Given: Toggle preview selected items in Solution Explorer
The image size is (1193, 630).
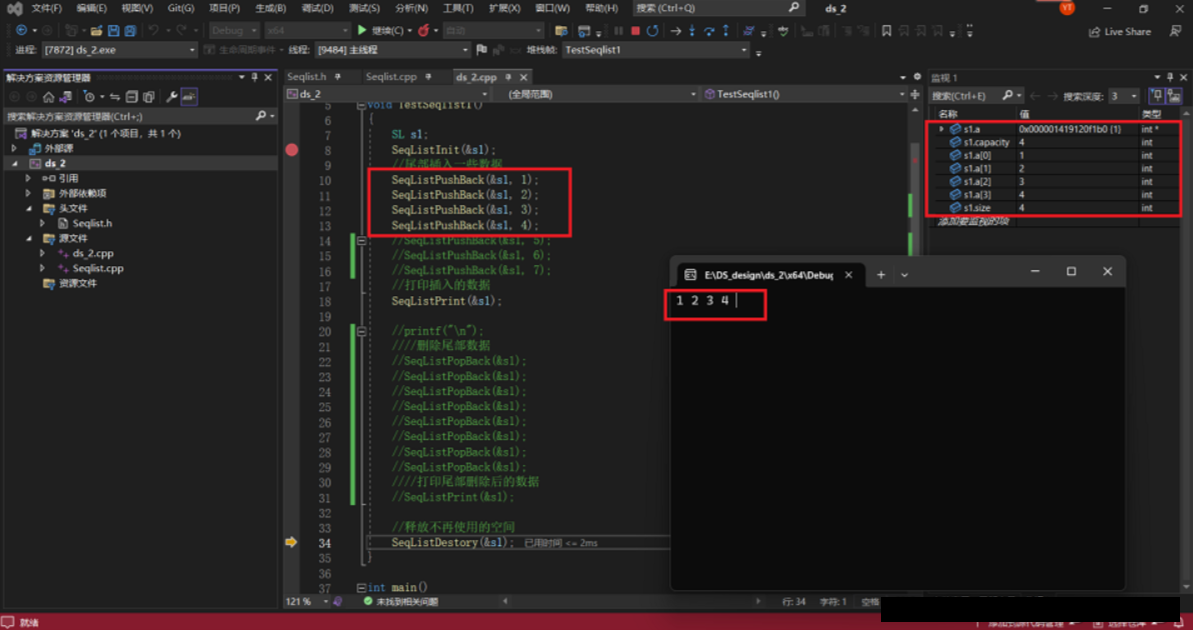Looking at the screenshot, I should (189, 97).
